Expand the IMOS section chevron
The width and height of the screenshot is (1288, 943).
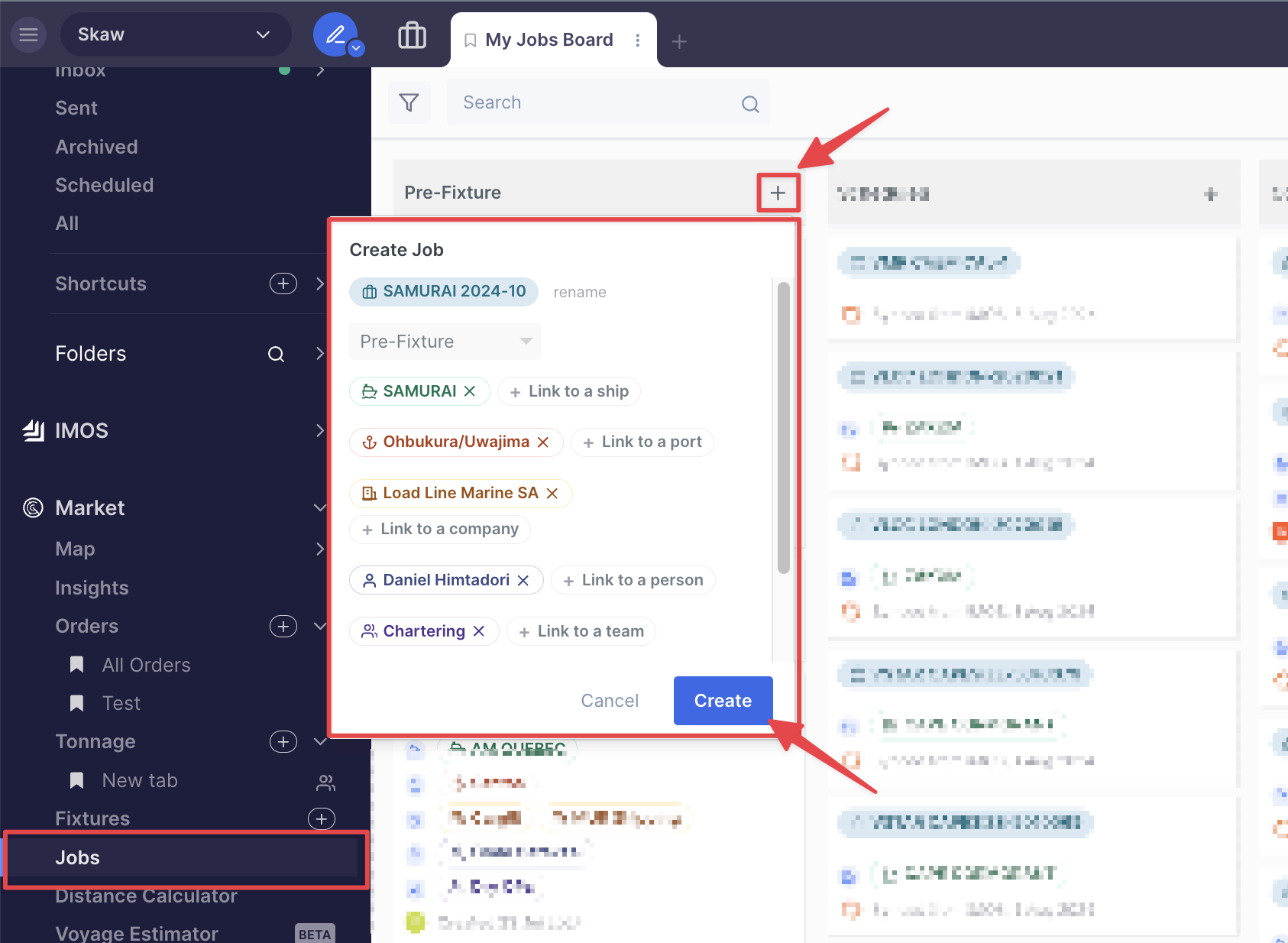tap(320, 431)
